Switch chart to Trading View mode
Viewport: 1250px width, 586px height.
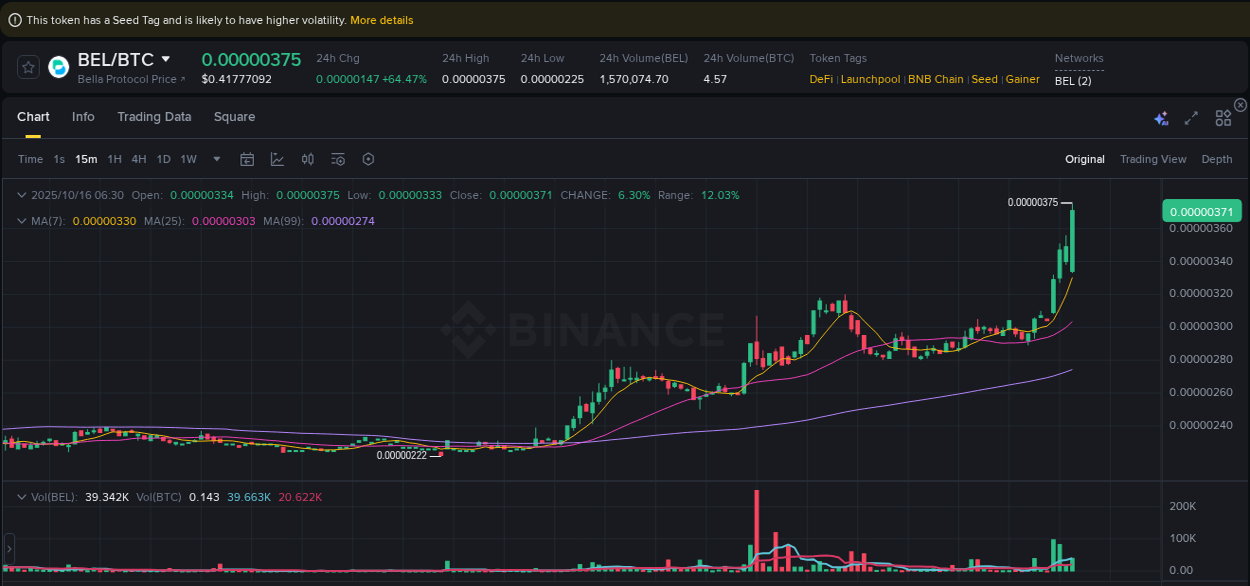[x=1153, y=159]
